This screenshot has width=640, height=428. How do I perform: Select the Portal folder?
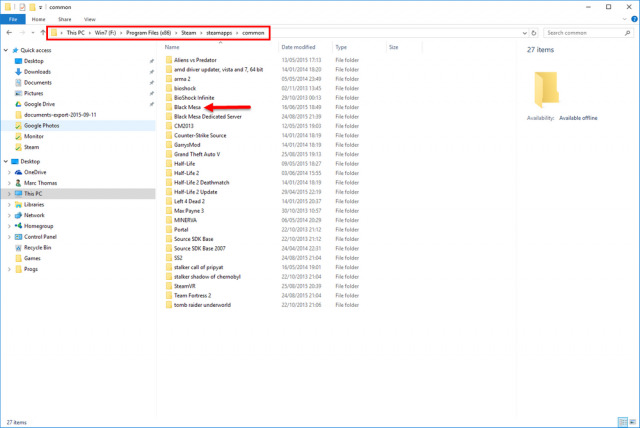coord(181,230)
